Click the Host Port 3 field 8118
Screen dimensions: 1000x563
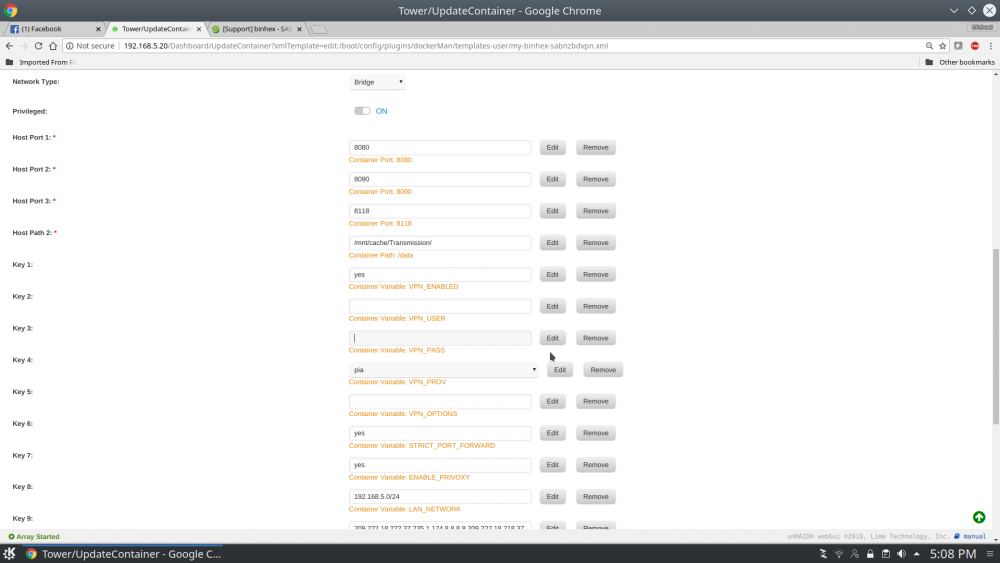[x=440, y=211]
